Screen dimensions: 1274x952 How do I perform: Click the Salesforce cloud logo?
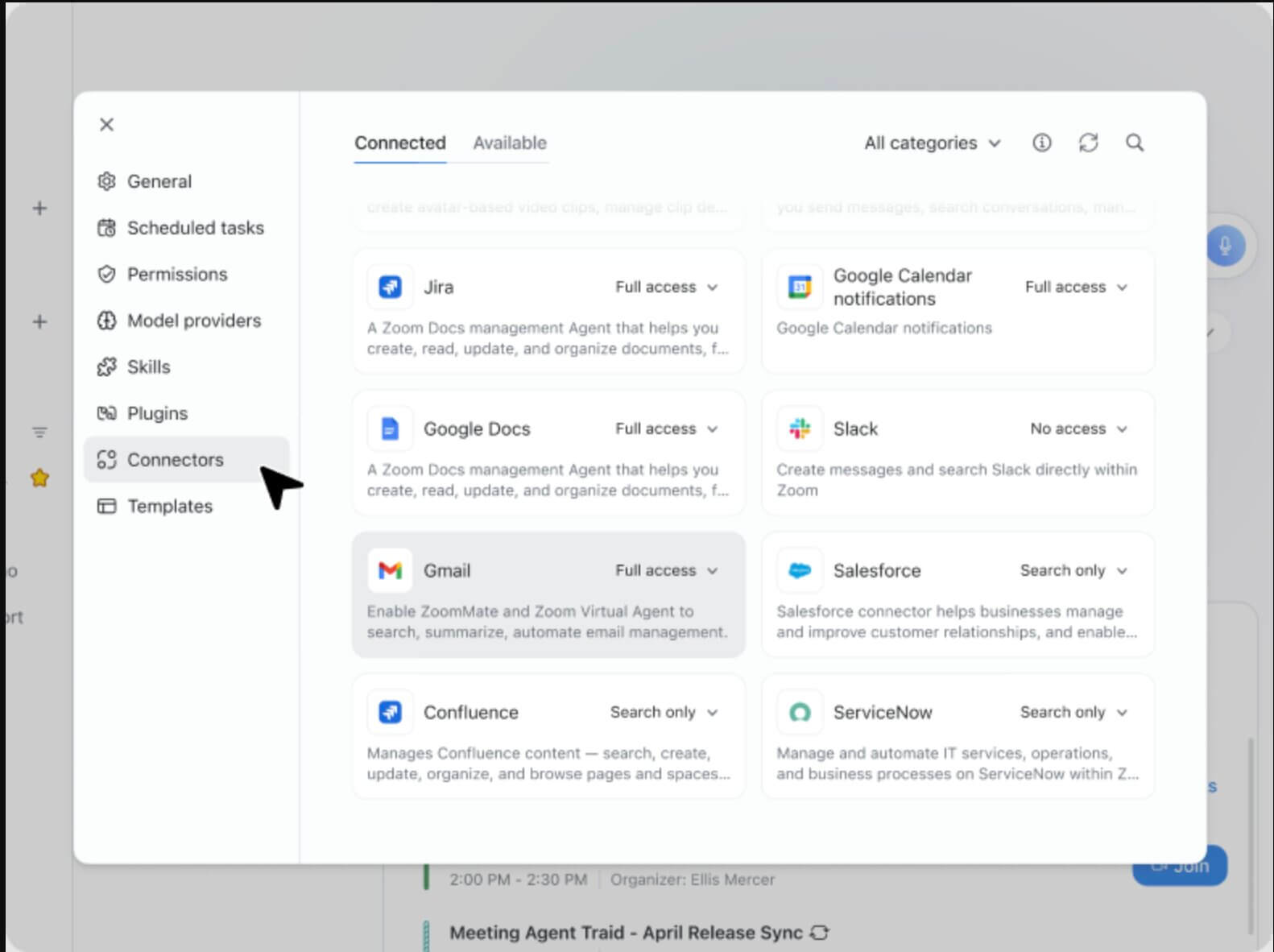tap(800, 570)
